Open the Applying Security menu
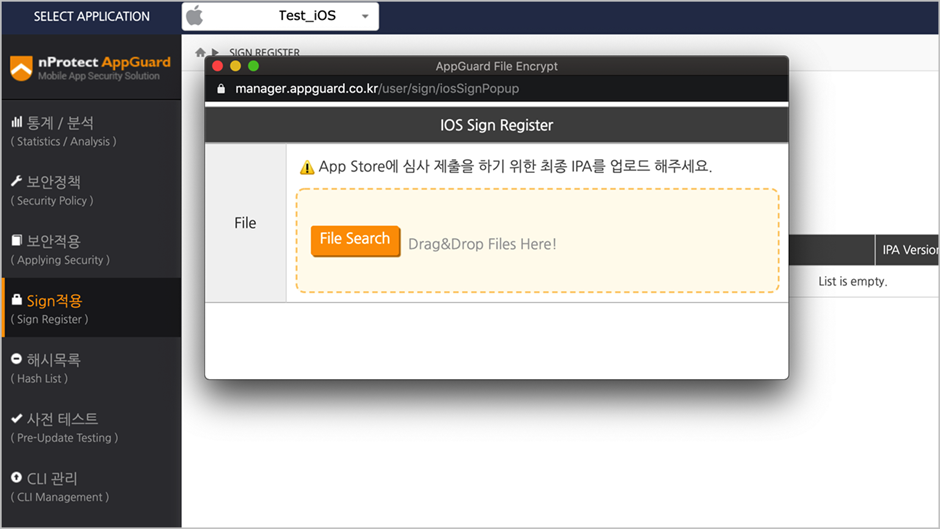The width and height of the screenshot is (940, 529). [x=91, y=250]
